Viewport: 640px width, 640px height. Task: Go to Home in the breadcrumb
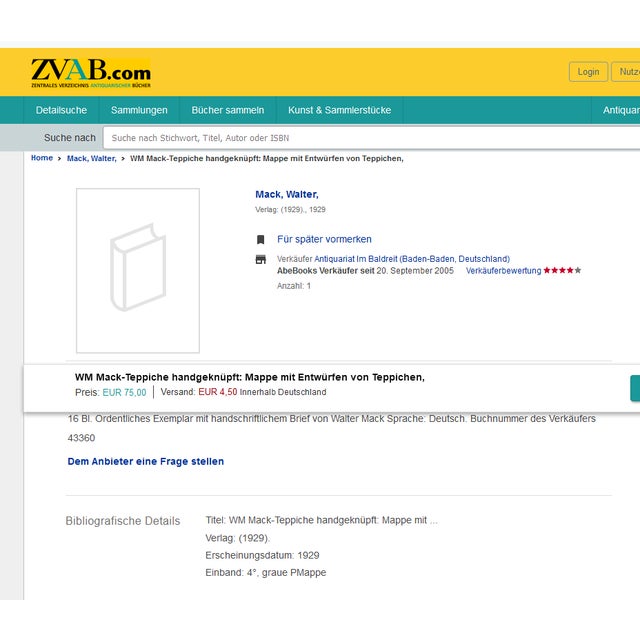tap(42, 158)
